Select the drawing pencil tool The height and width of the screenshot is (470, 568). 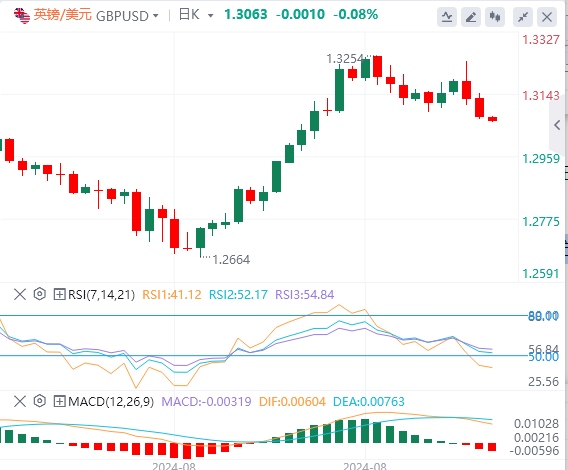[471, 17]
